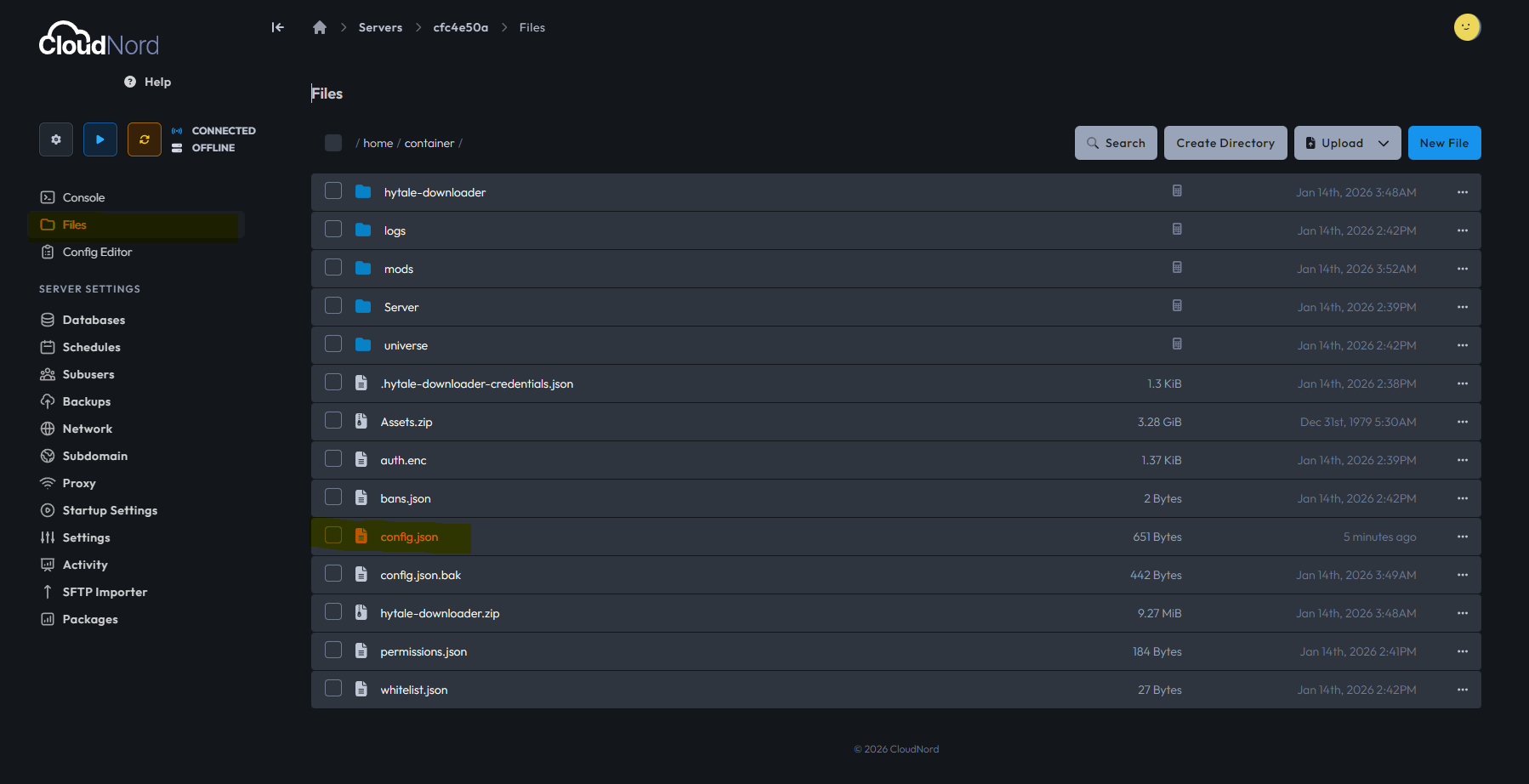The height and width of the screenshot is (784, 1529).
Task: Click the Search files button
Action: coord(1116,143)
